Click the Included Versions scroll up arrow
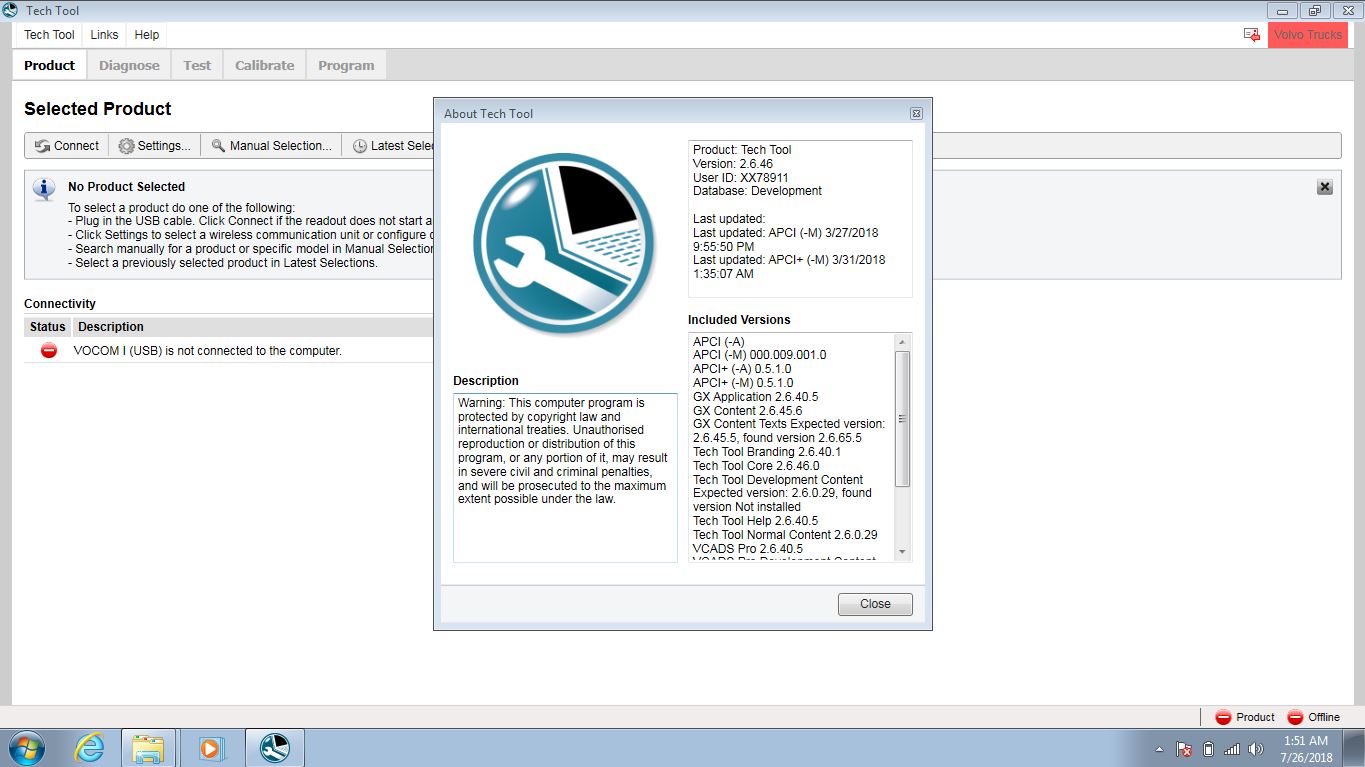This screenshot has width=1365, height=767. 902,342
